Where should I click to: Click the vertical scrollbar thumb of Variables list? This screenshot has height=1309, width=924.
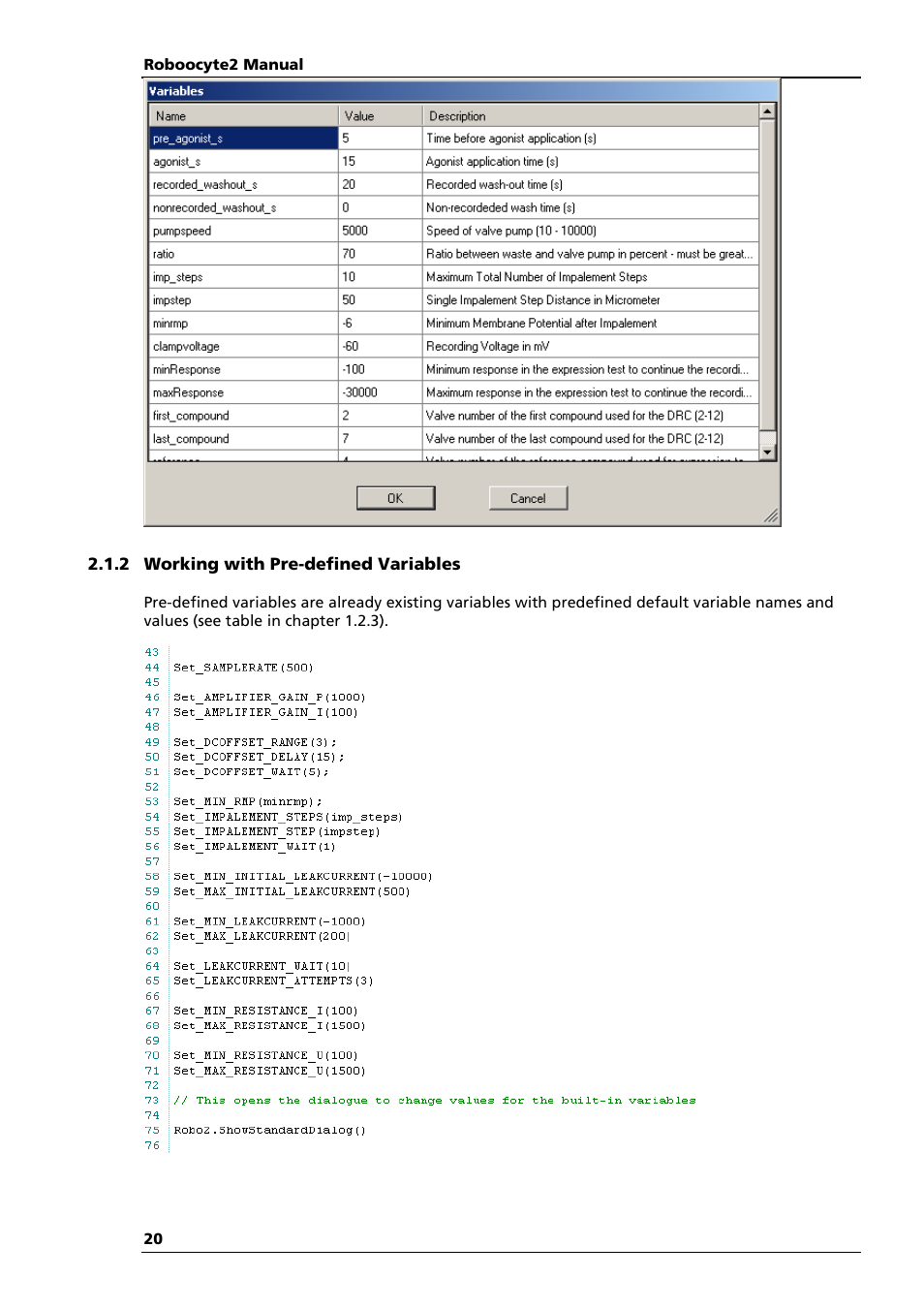(x=767, y=274)
